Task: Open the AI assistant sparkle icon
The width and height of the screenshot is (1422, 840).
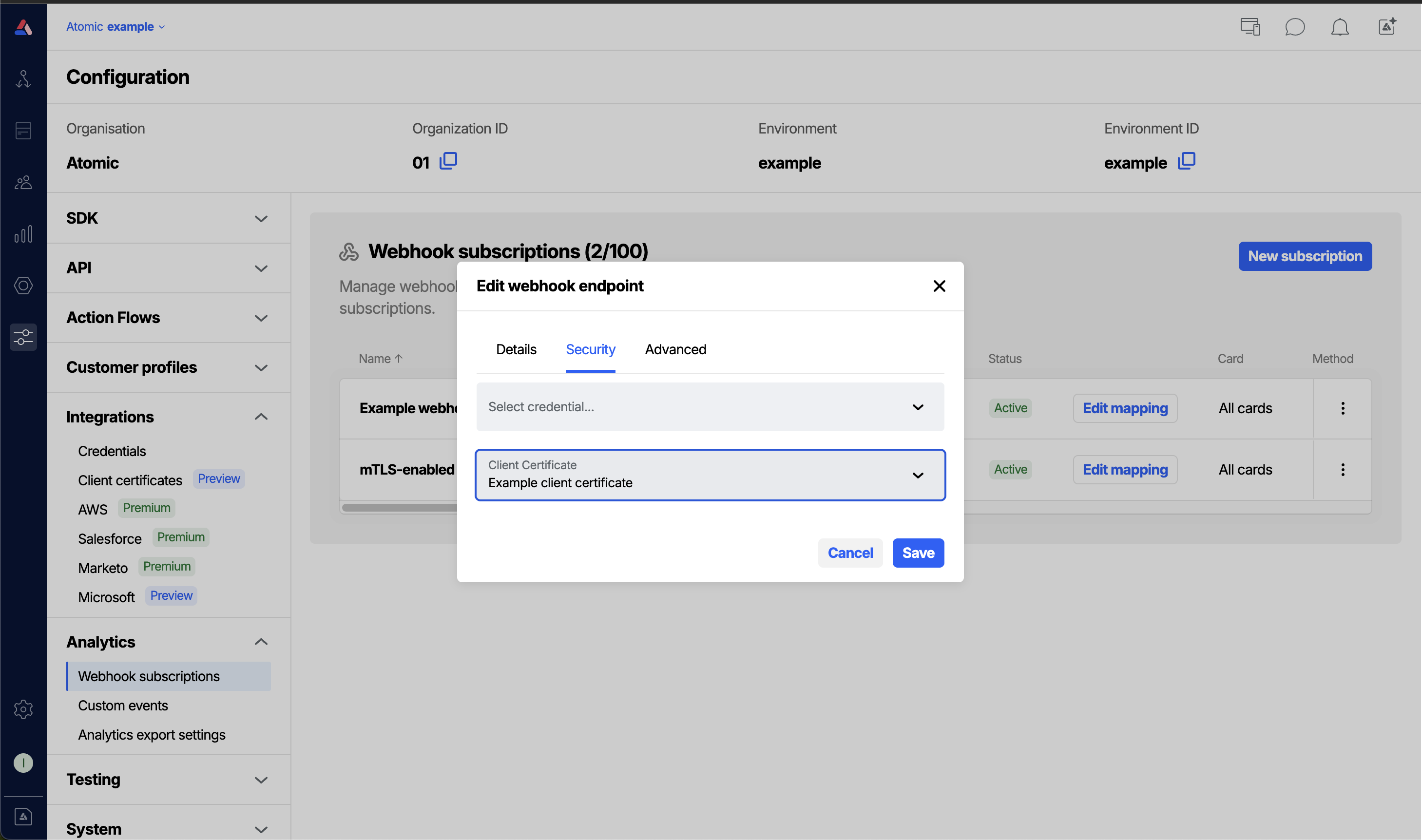Action: coord(1386,27)
